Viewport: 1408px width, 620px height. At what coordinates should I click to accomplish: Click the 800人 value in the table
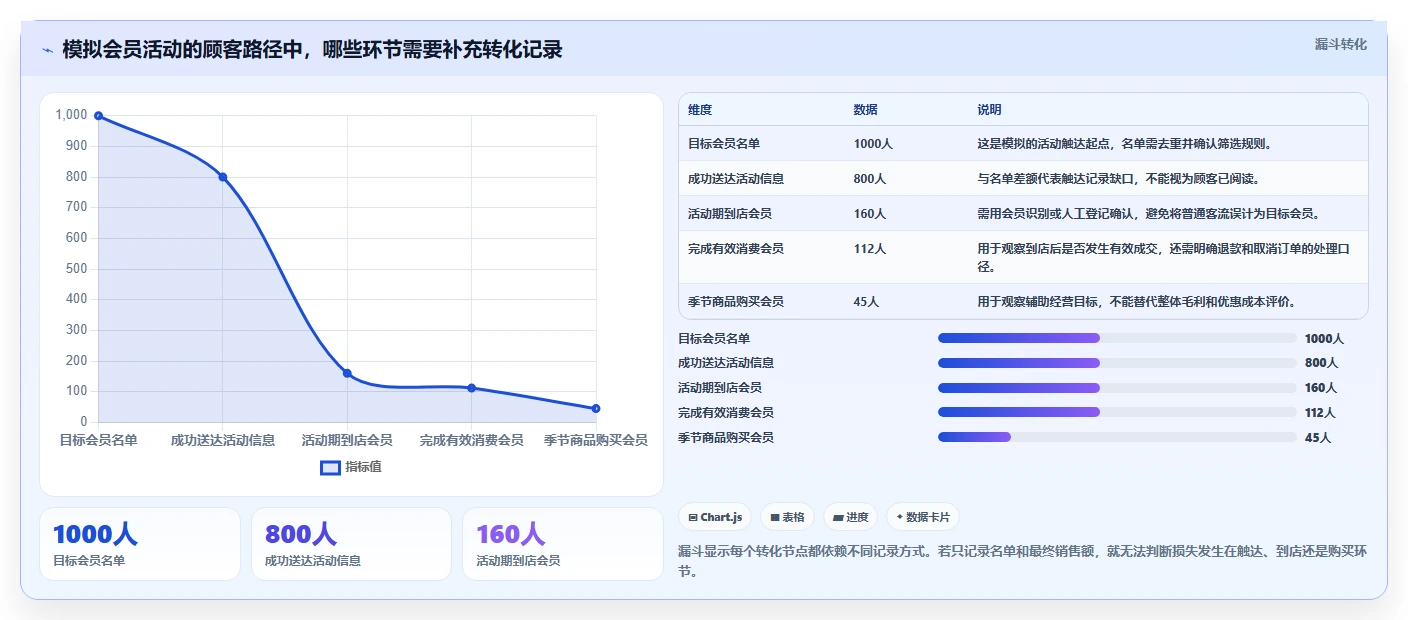[x=870, y=179]
